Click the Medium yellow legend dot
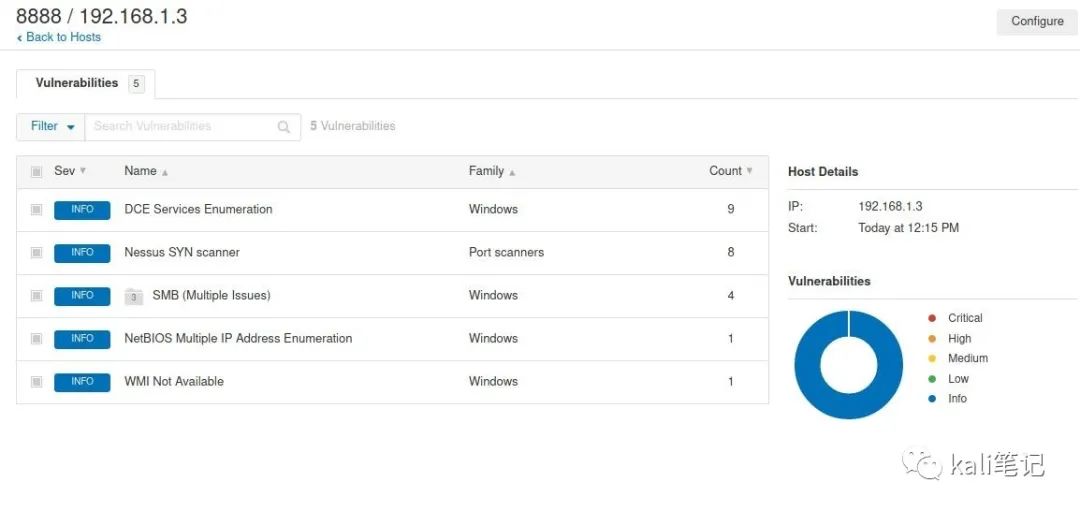 tap(932, 359)
